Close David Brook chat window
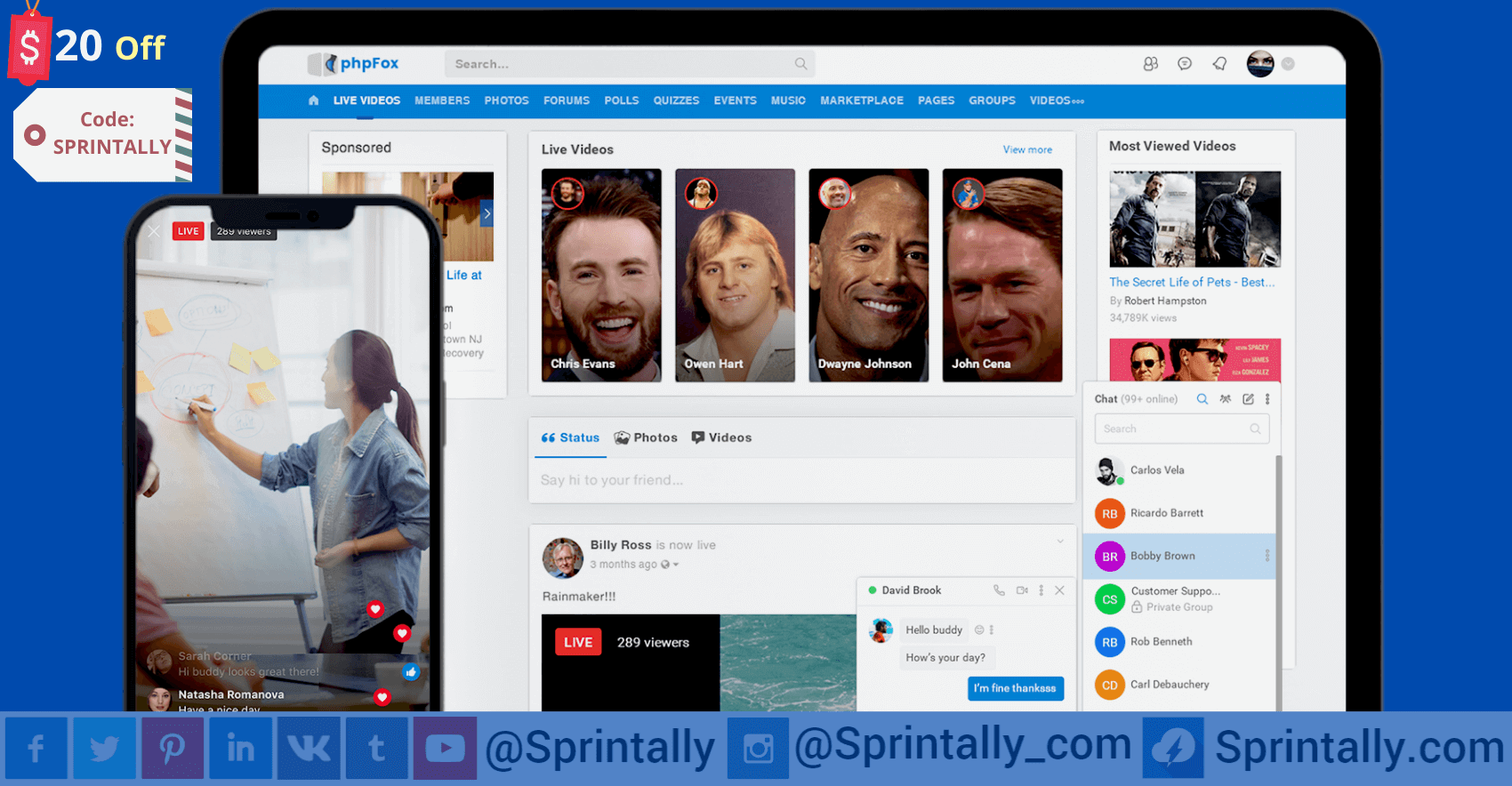Screen dimensions: 1512x786 pyautogui.click(x=1059, y=590)
